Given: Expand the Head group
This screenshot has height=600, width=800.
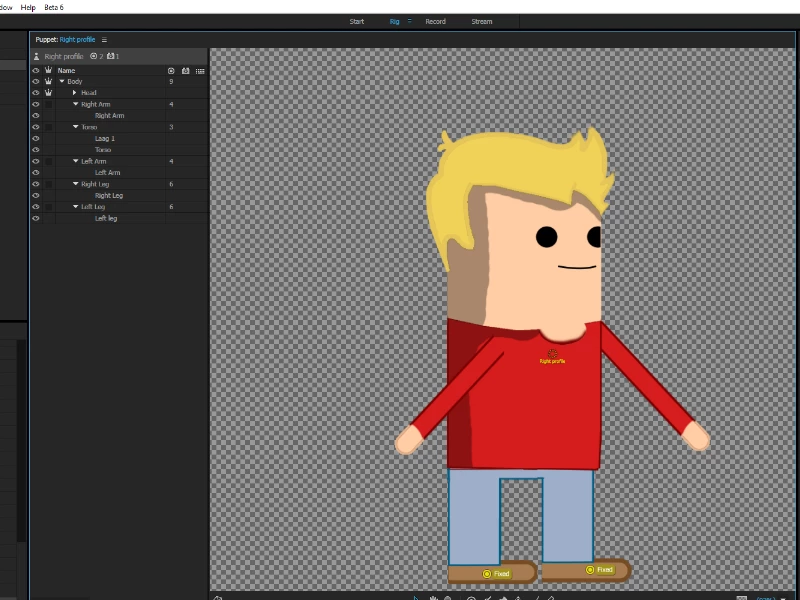Looking at the screenshot, I should pyautogui.click(x=74, y=93).
